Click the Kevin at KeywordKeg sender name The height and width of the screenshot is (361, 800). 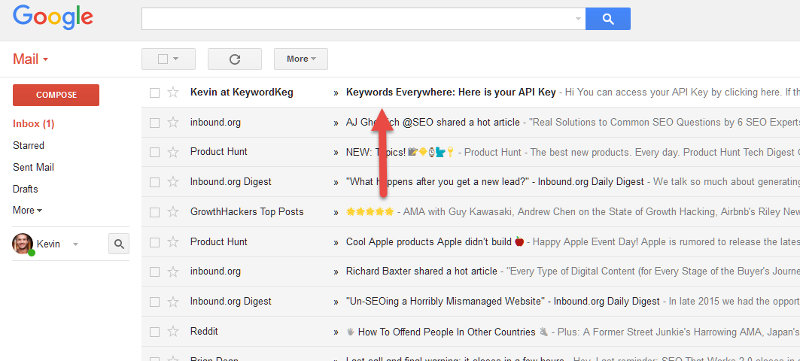pyautogui.click(x=242, y=92)
